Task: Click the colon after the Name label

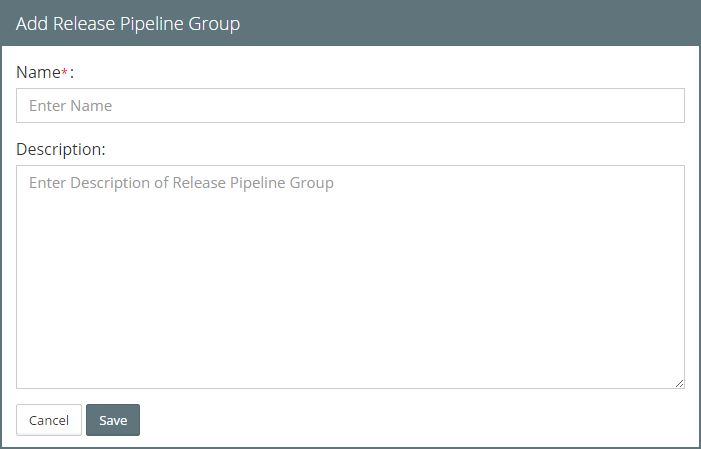Action: [x=72, y=73]
